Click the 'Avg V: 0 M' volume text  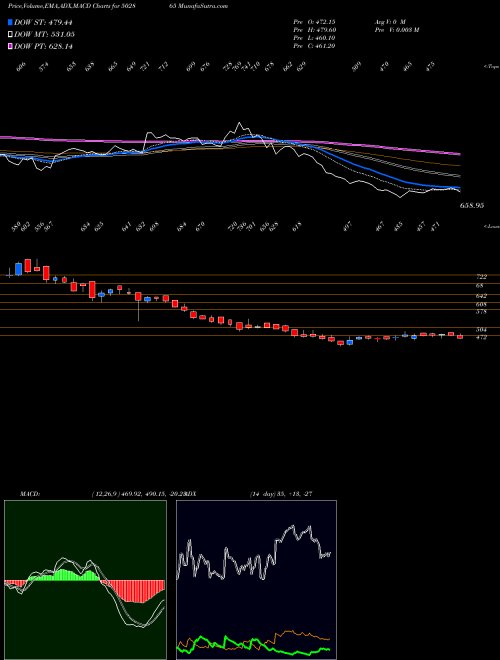click(390, 22)
